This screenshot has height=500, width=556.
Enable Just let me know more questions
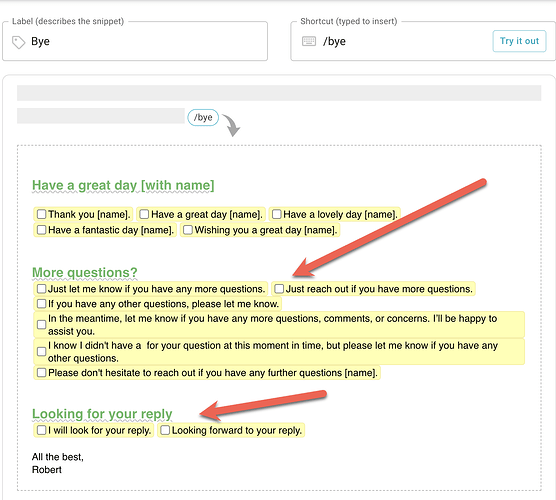pos(41,289)
